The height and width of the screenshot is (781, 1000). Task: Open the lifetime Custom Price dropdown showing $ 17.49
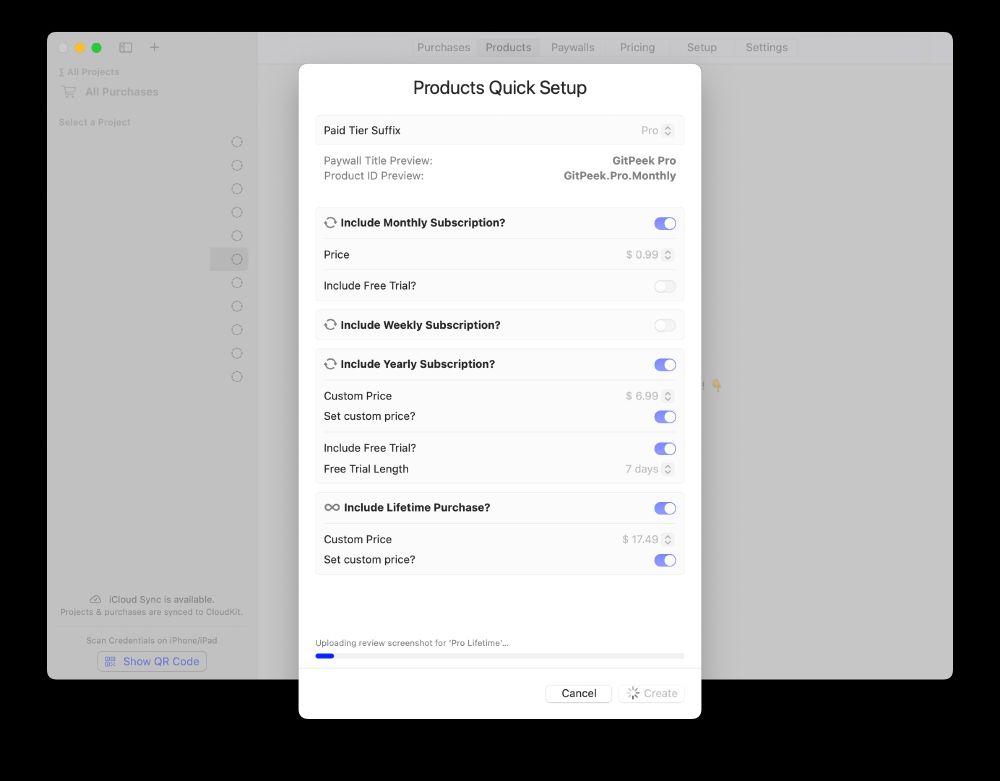647,539
